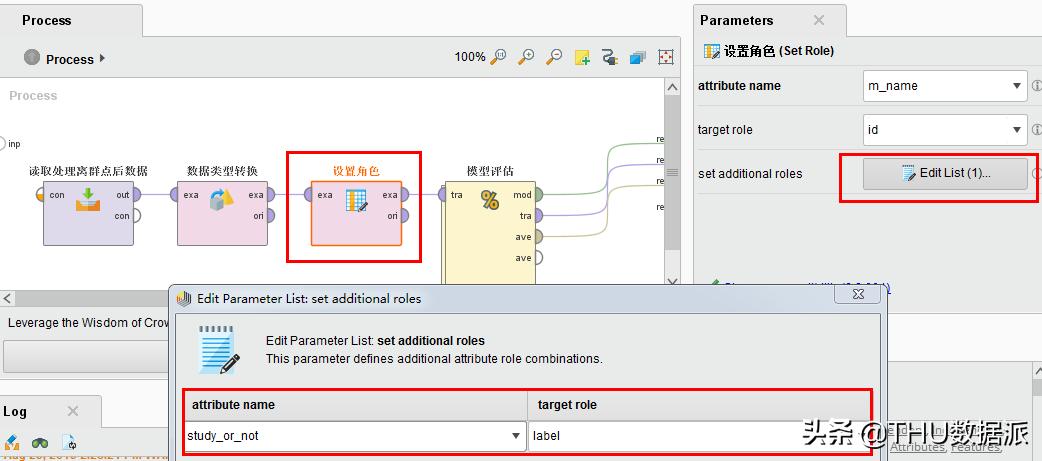
Task: Select the 设置角色 Set Role operator
Action: (356, 213)
